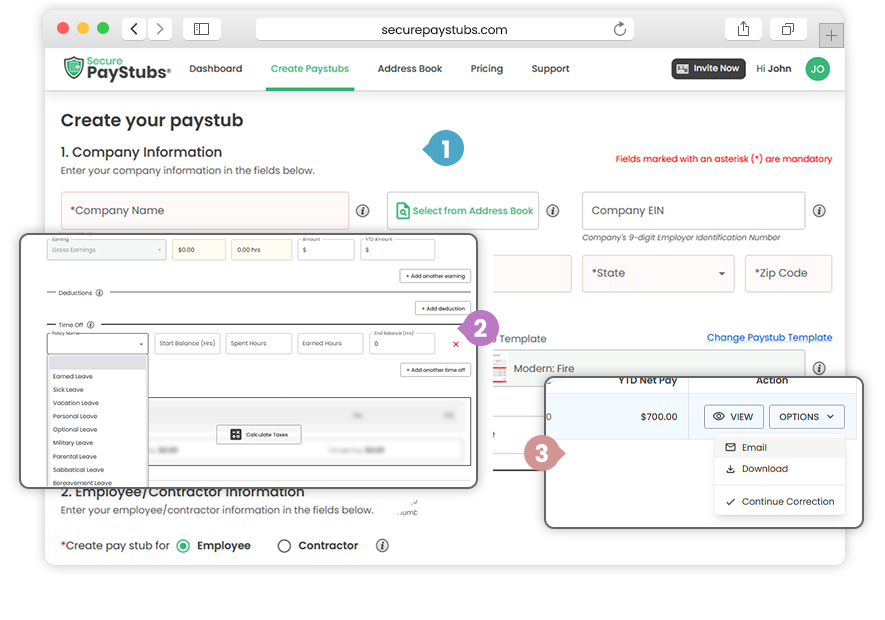Click the browser back arrow

[134, 29]
